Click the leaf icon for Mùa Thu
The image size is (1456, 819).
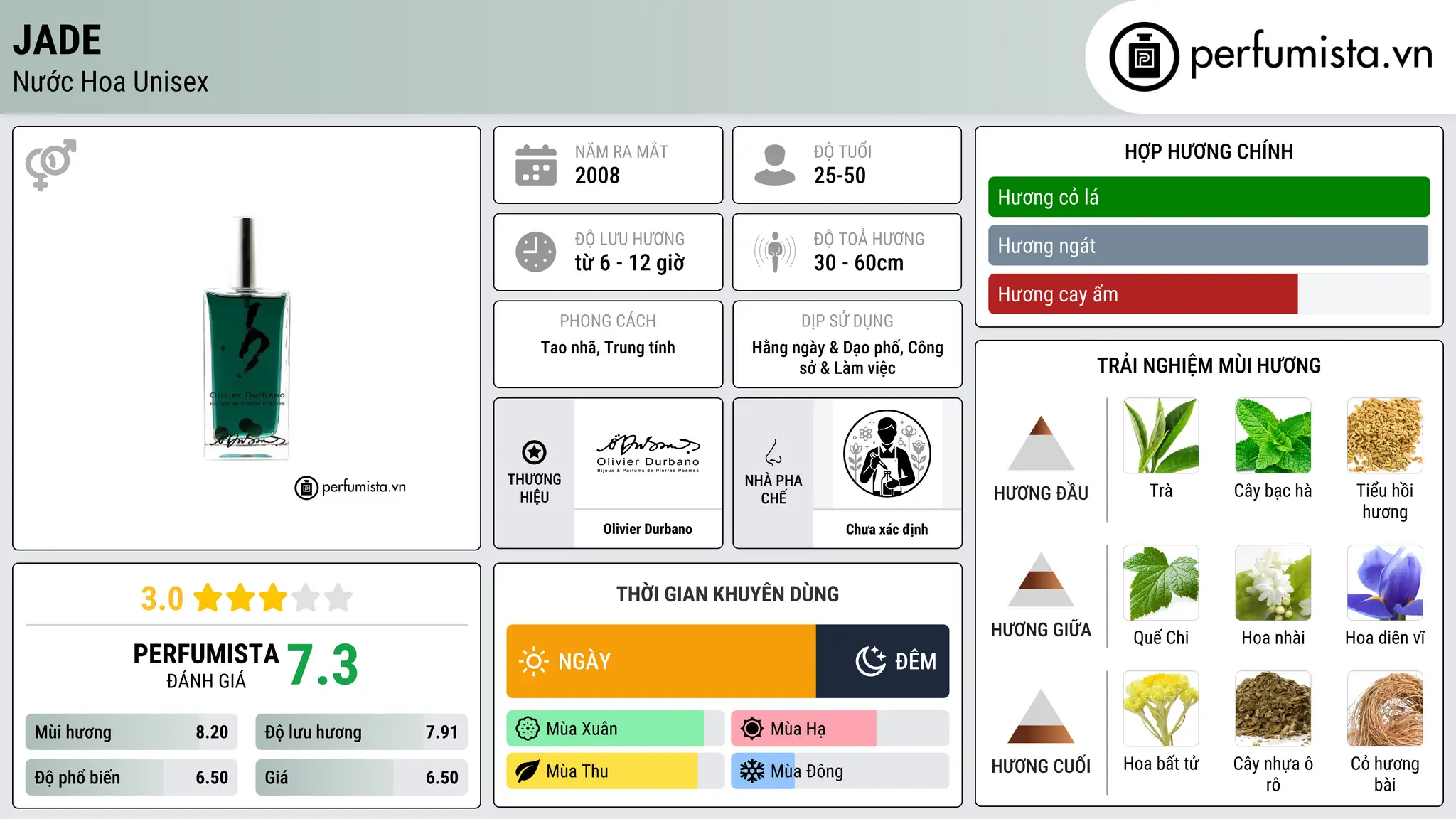[x=528, y=771]
